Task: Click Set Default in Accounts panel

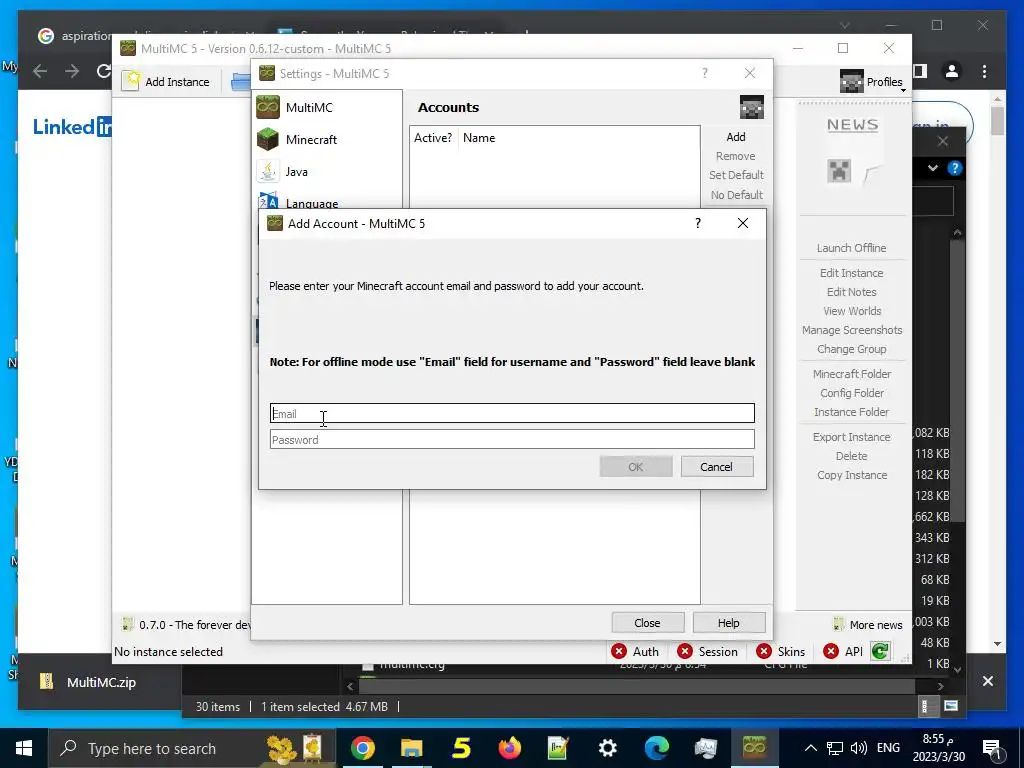Action: point(736,175)
